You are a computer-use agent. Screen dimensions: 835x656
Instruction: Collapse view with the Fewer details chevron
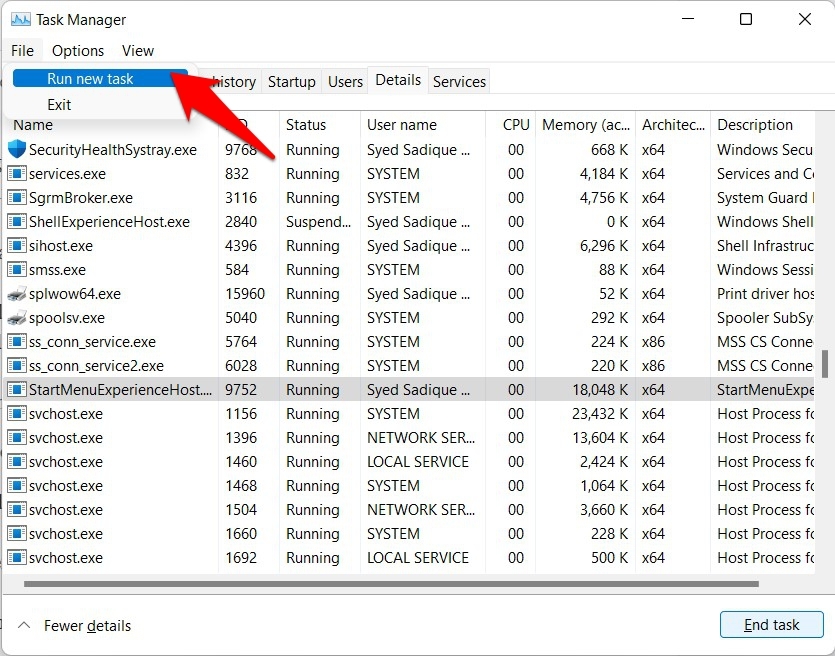(x=24, y=625)
